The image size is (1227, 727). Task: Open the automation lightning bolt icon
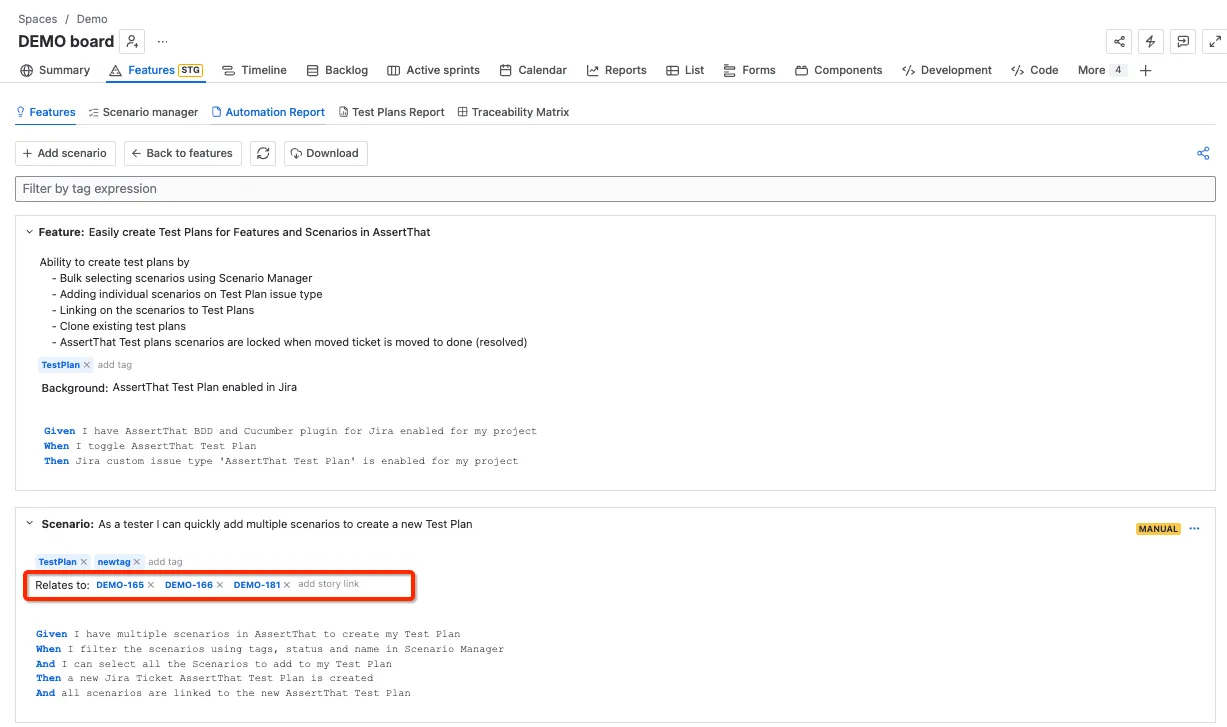tap(1151, 41)
